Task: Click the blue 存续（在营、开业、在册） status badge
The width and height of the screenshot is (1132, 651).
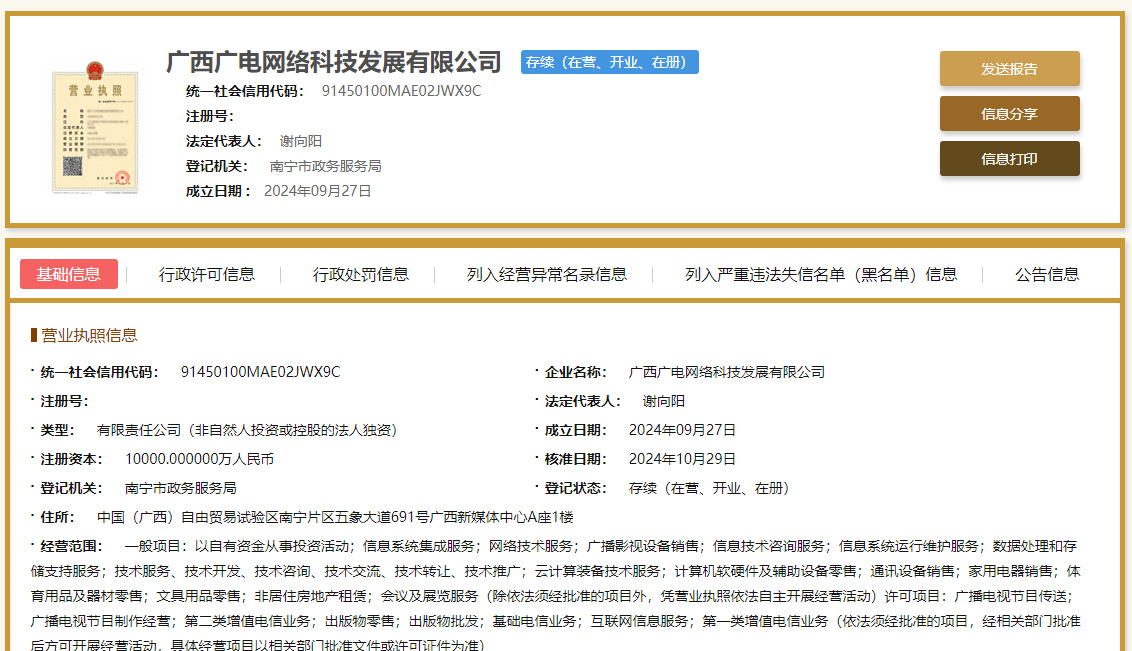Action: [609, 62]
